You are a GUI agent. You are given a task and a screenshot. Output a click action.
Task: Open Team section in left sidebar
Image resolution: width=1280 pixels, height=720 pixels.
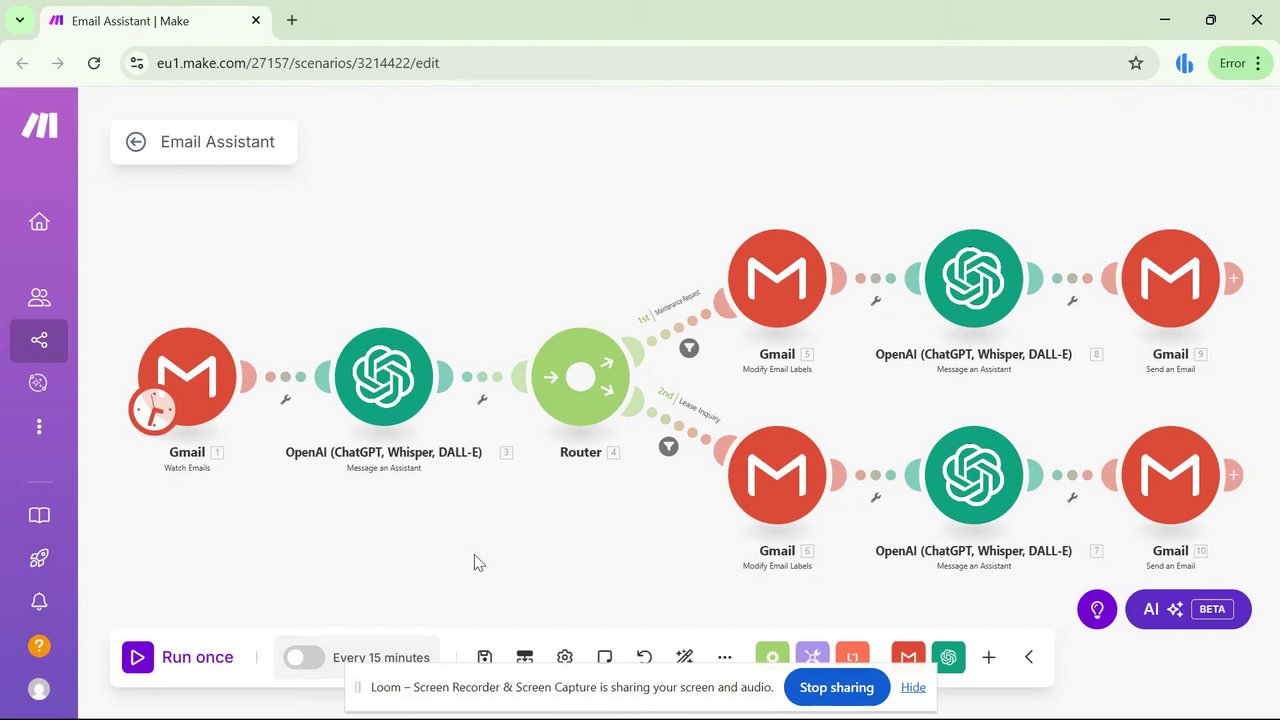[x=39, y=297]
